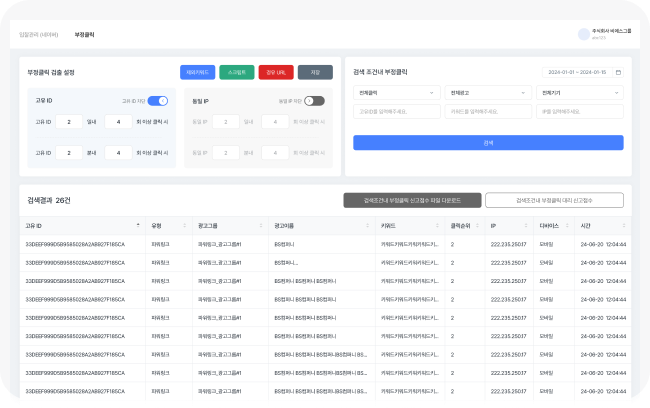650x408 pixels.
Task: Open the 부정클릭 tab
Action: [85, 34]
